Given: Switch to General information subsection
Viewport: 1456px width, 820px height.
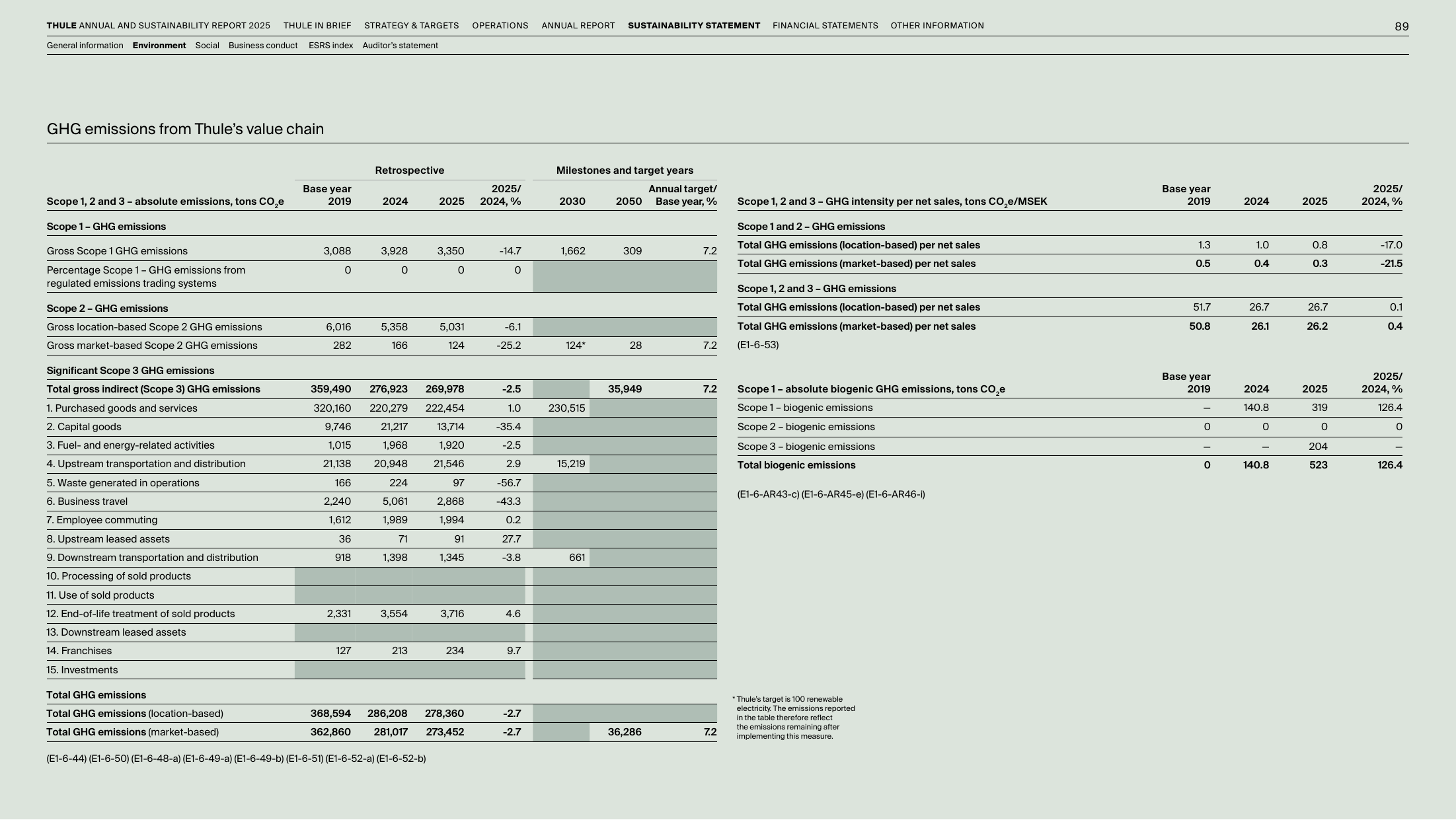Looking at the screenshot, I should pos(85,46).
